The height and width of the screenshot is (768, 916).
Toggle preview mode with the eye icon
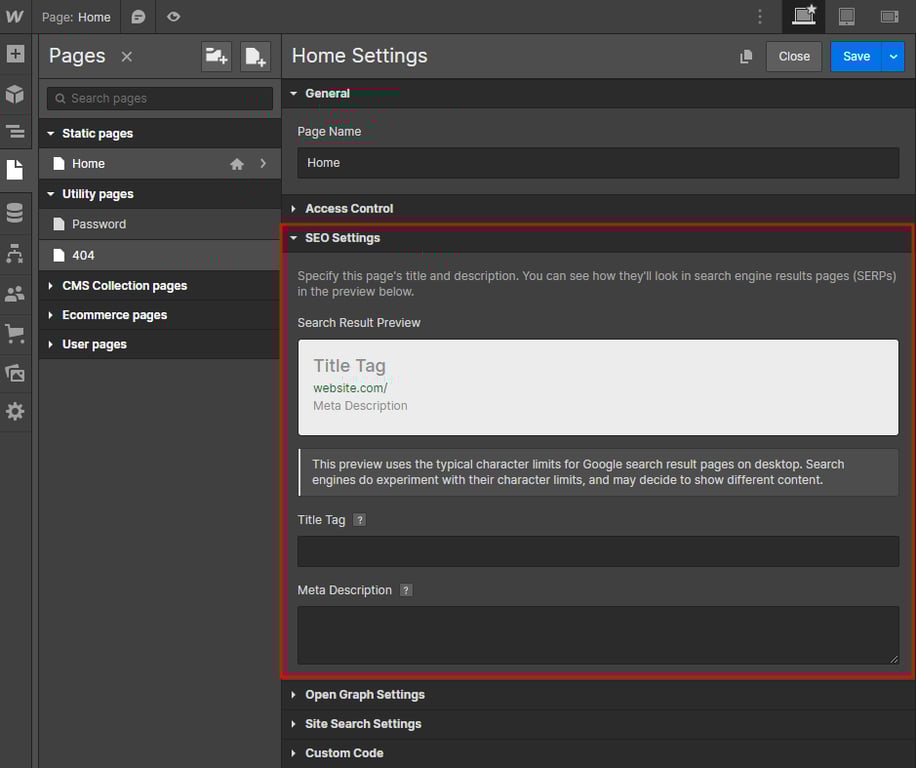(172, 16)
